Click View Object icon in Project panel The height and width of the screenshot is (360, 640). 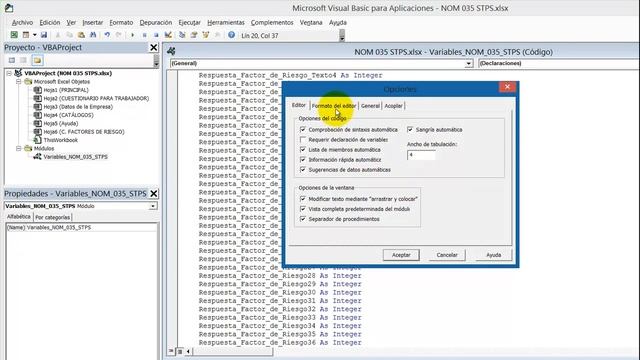(x=24, y=60)
